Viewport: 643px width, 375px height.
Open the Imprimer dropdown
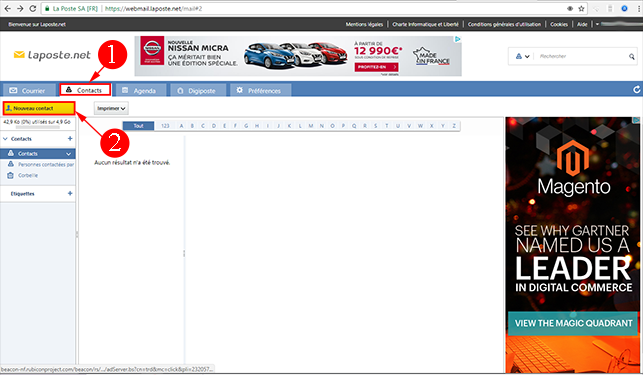coord(111,108)
